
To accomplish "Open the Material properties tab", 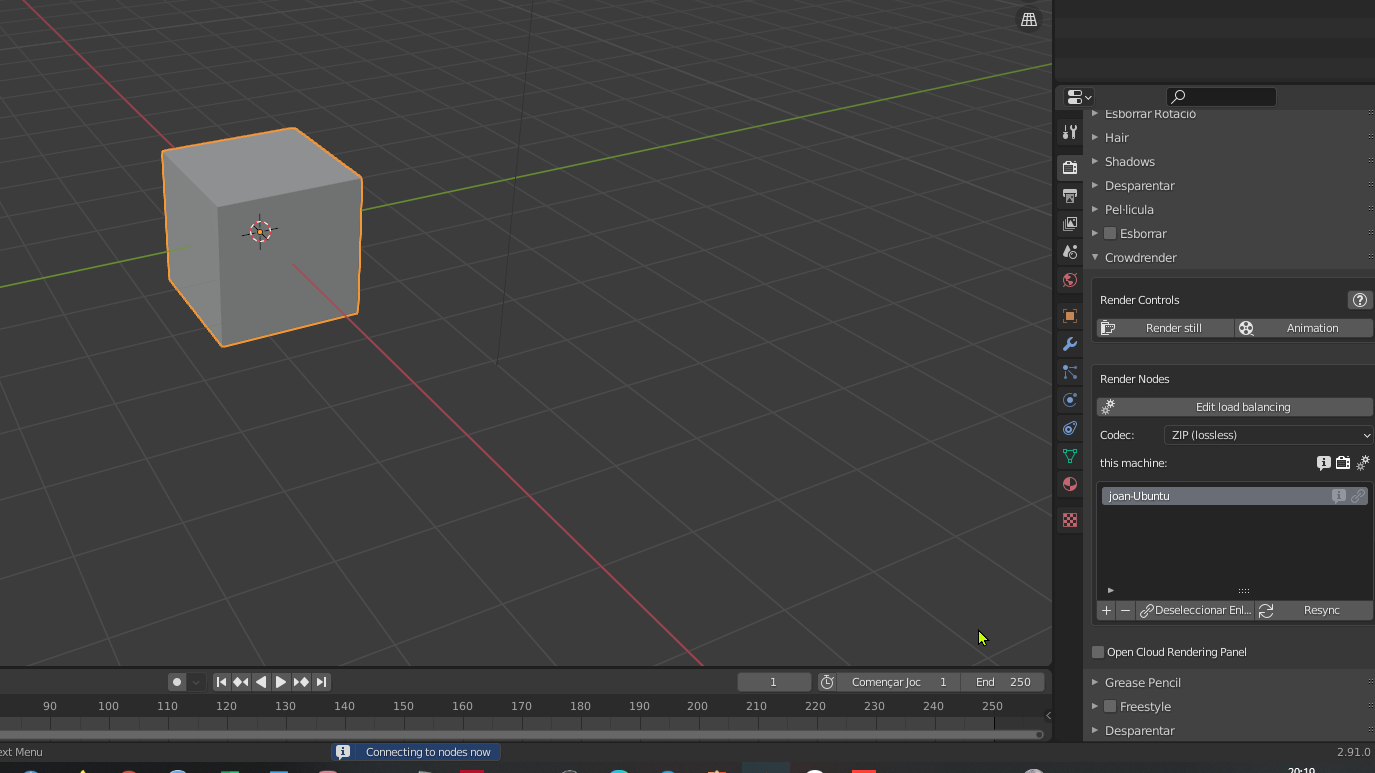I will click(x=1070, y=484).
